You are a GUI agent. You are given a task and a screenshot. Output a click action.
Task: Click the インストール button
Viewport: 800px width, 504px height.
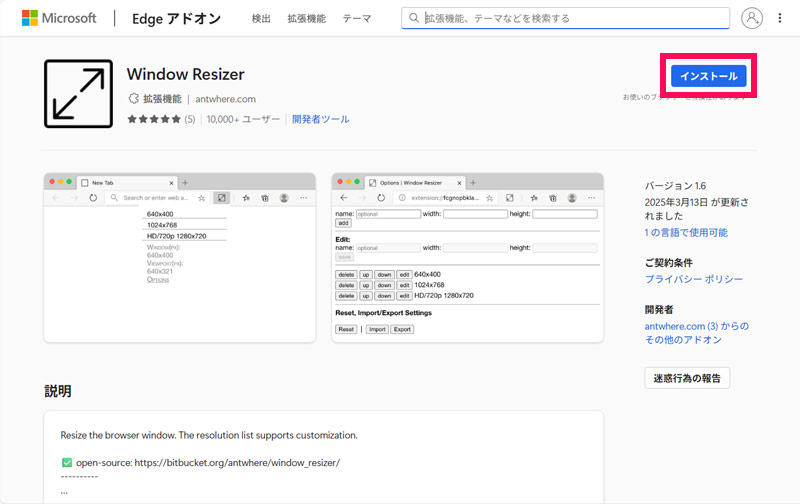click(708, 76)
